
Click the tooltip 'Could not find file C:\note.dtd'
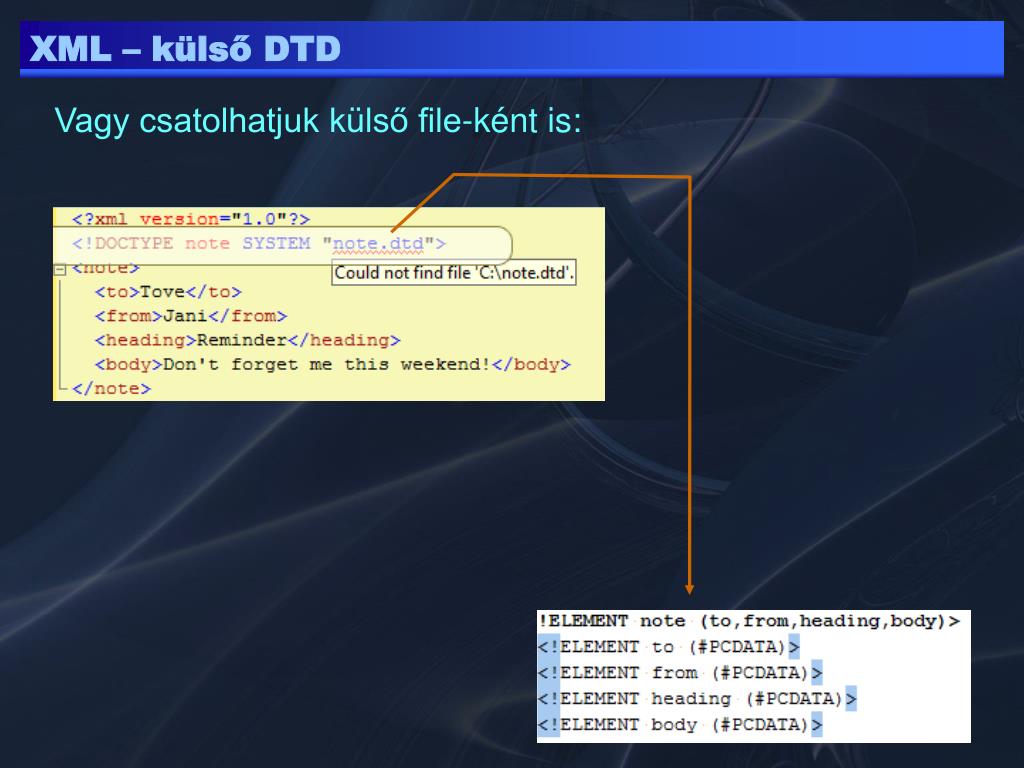click(454, 273)
